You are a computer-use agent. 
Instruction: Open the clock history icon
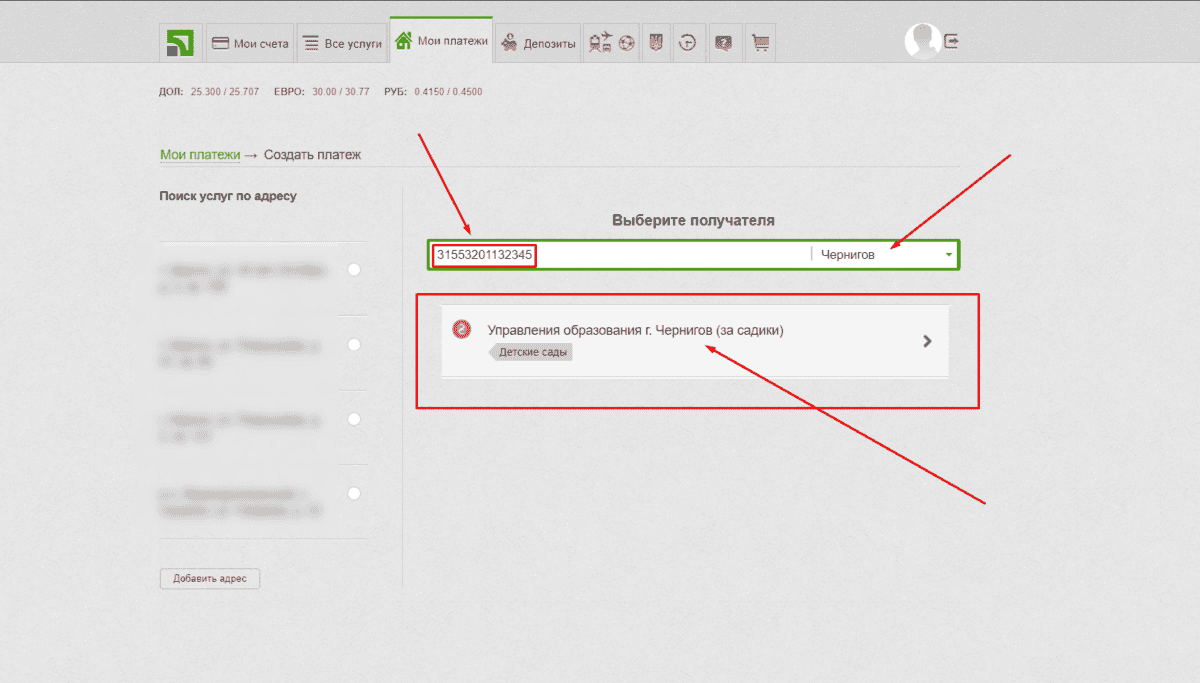(x=688, y=43)
